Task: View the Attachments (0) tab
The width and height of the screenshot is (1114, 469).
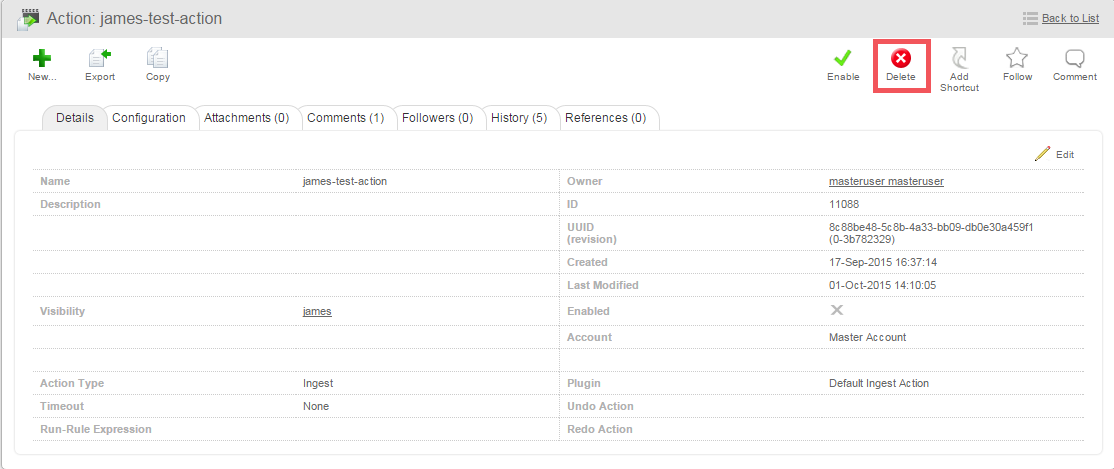Action: (246, 118)
